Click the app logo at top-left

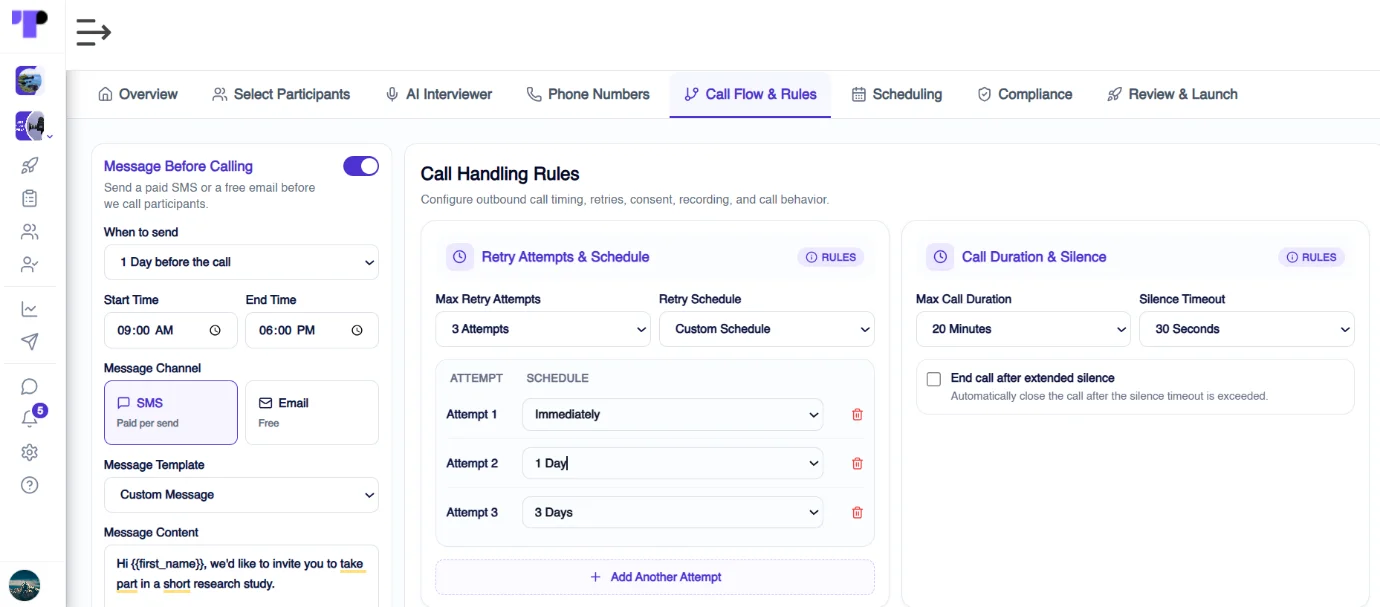tap(29, 23)
